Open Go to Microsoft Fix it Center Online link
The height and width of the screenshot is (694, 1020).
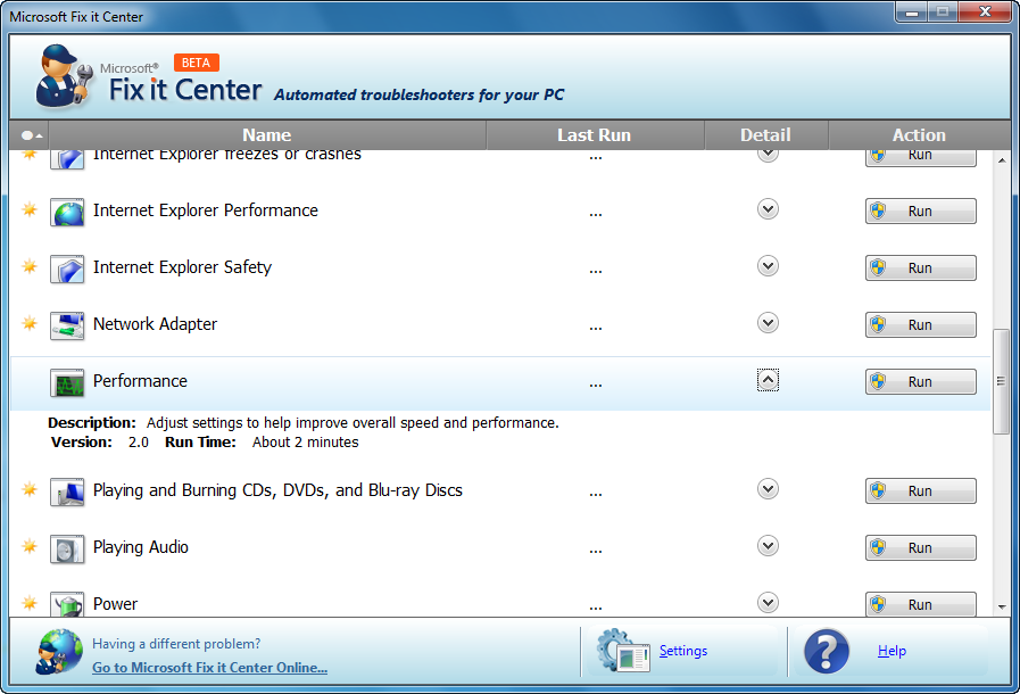[209, 667]
